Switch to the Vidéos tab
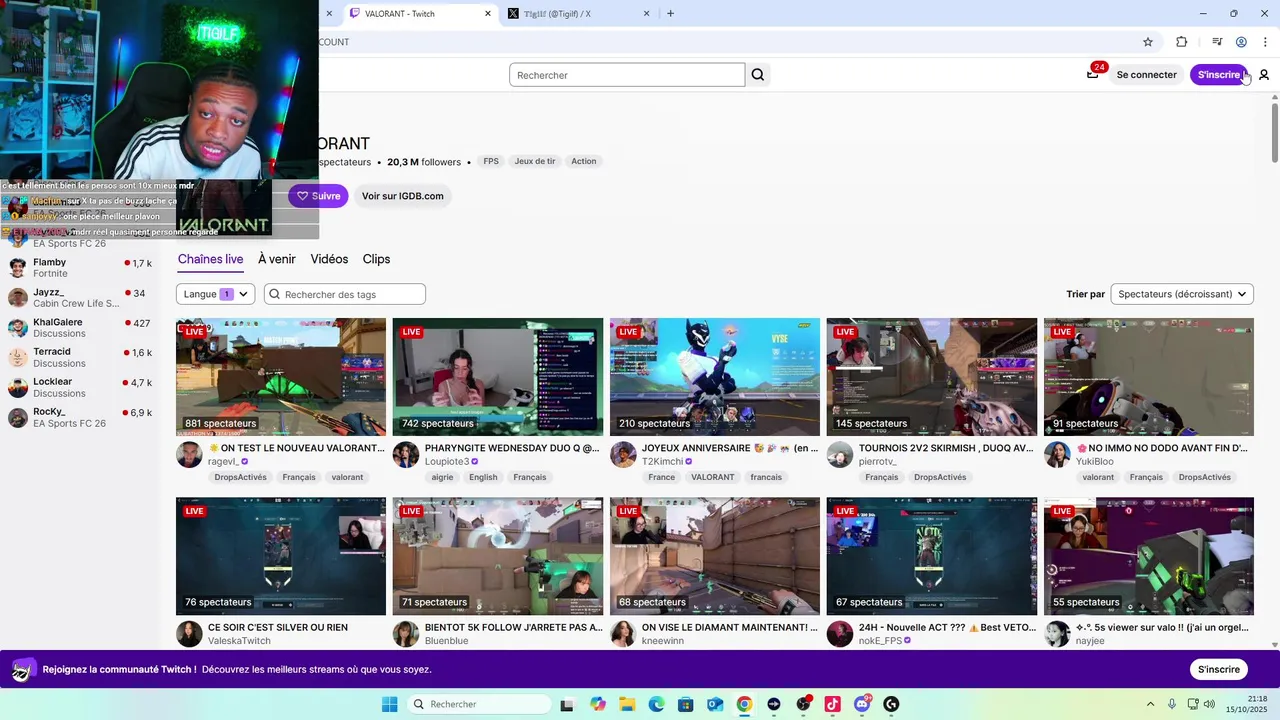This screenshot has width=1280, height=720. pyautogui.click(x=329, y=259)
